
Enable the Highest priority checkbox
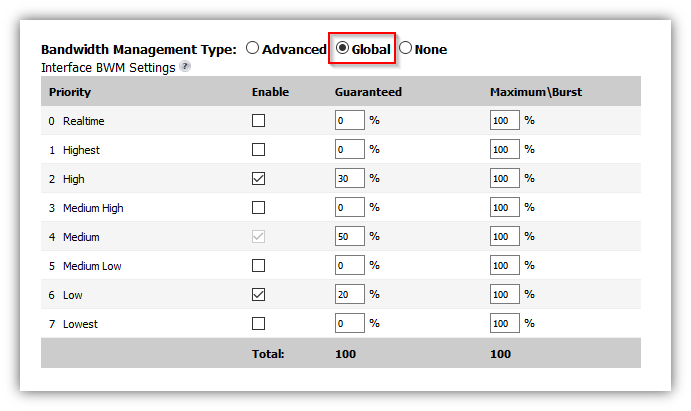[258, 149]
